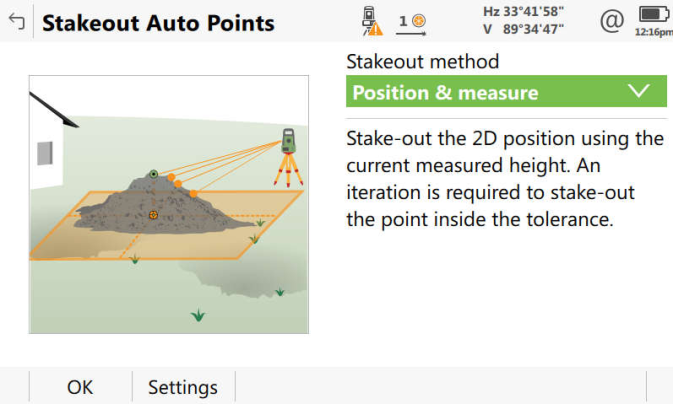Go back using the return arrow
673x404 pixels.
coord(16,22)
